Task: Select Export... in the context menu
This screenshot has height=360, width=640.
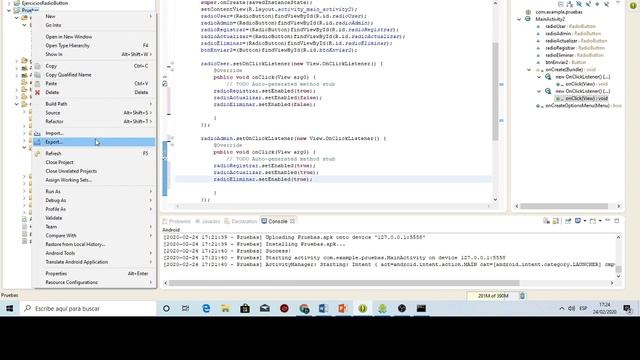Action: (x=94, y=142)
